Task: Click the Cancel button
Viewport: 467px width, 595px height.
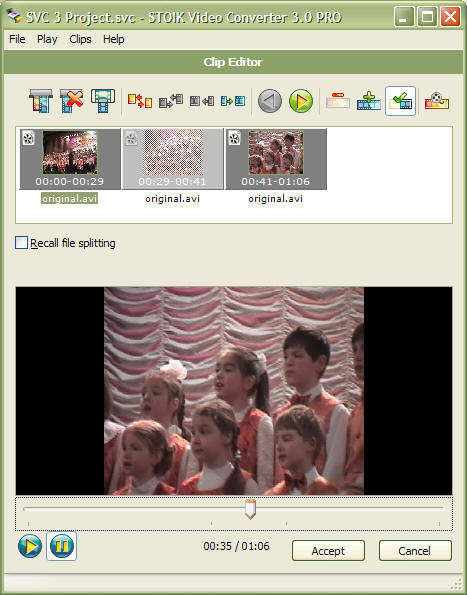Action: [x=415, y=551]
